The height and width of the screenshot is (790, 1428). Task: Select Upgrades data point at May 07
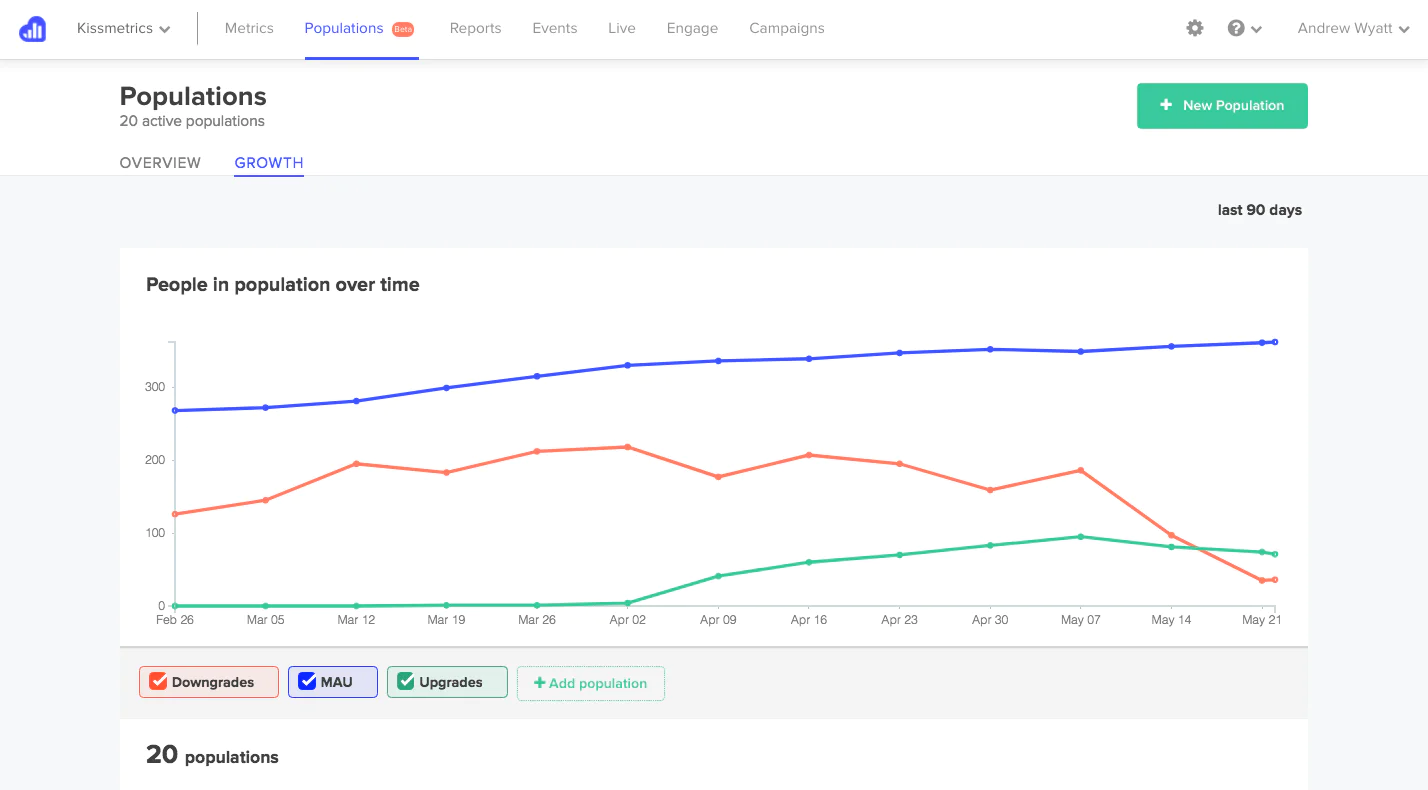(x=1080, y=537)
